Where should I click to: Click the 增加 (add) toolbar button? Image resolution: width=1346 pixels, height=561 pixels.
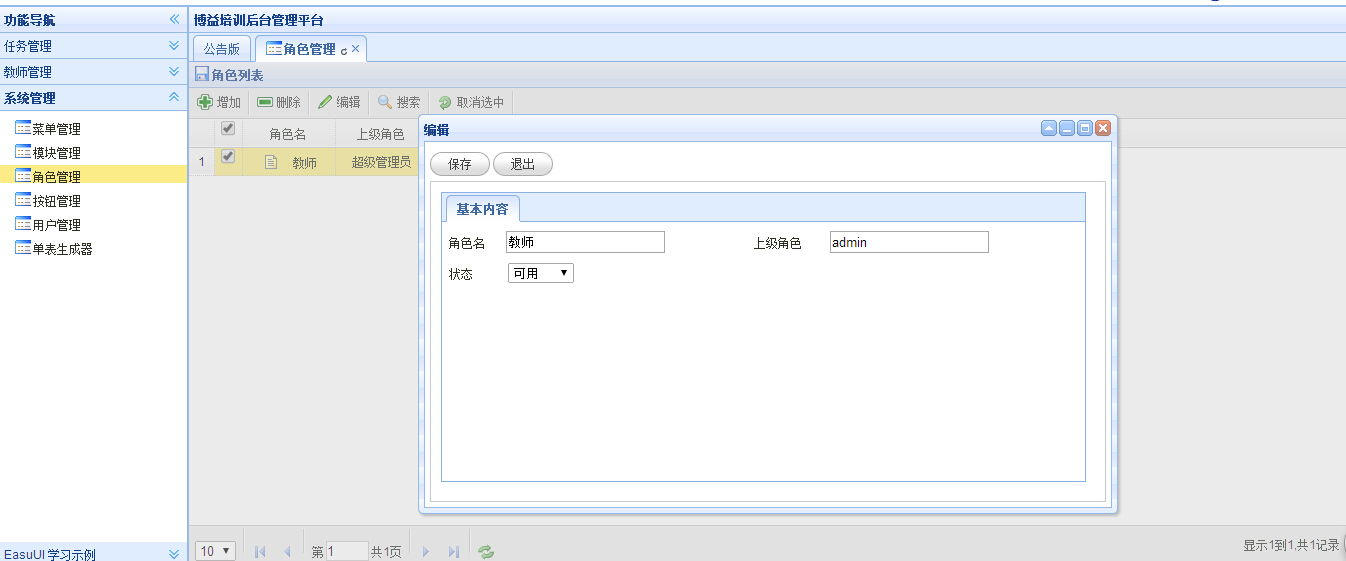pyautogui.click(x=218, y=102)
